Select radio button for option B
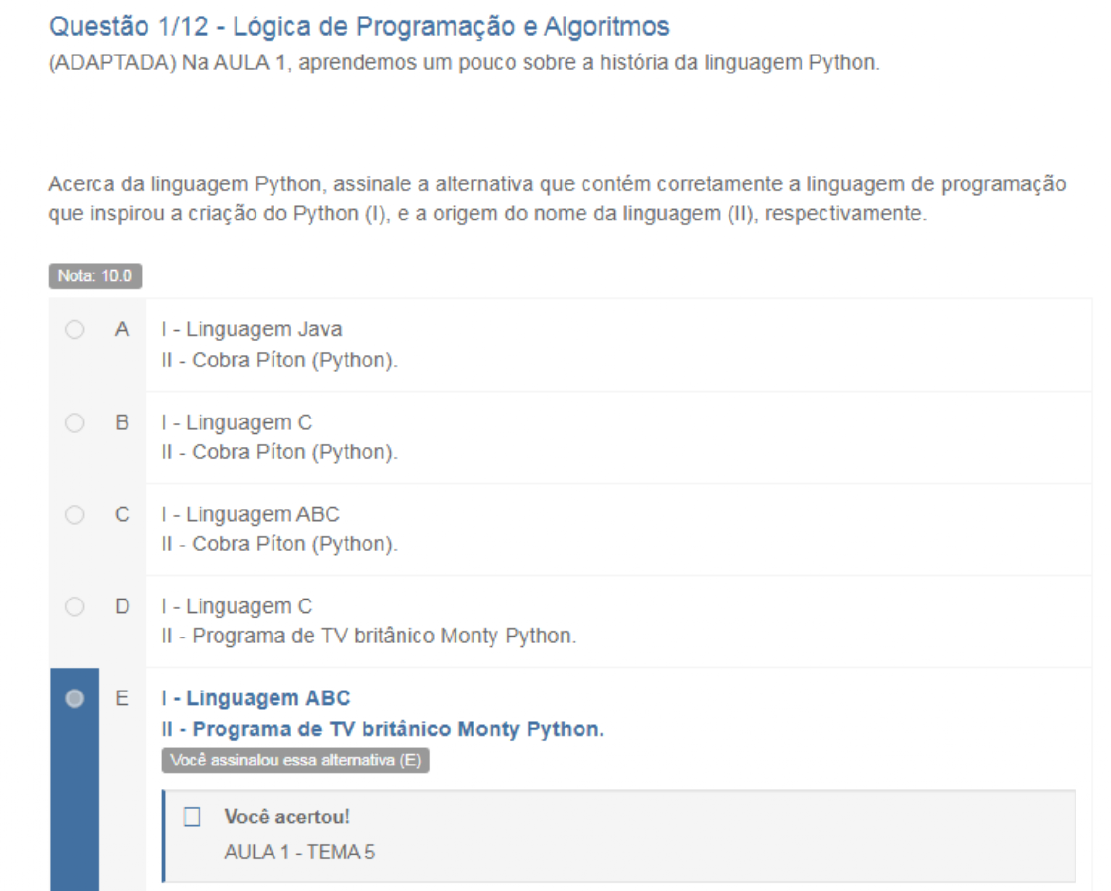 [74, 423]
